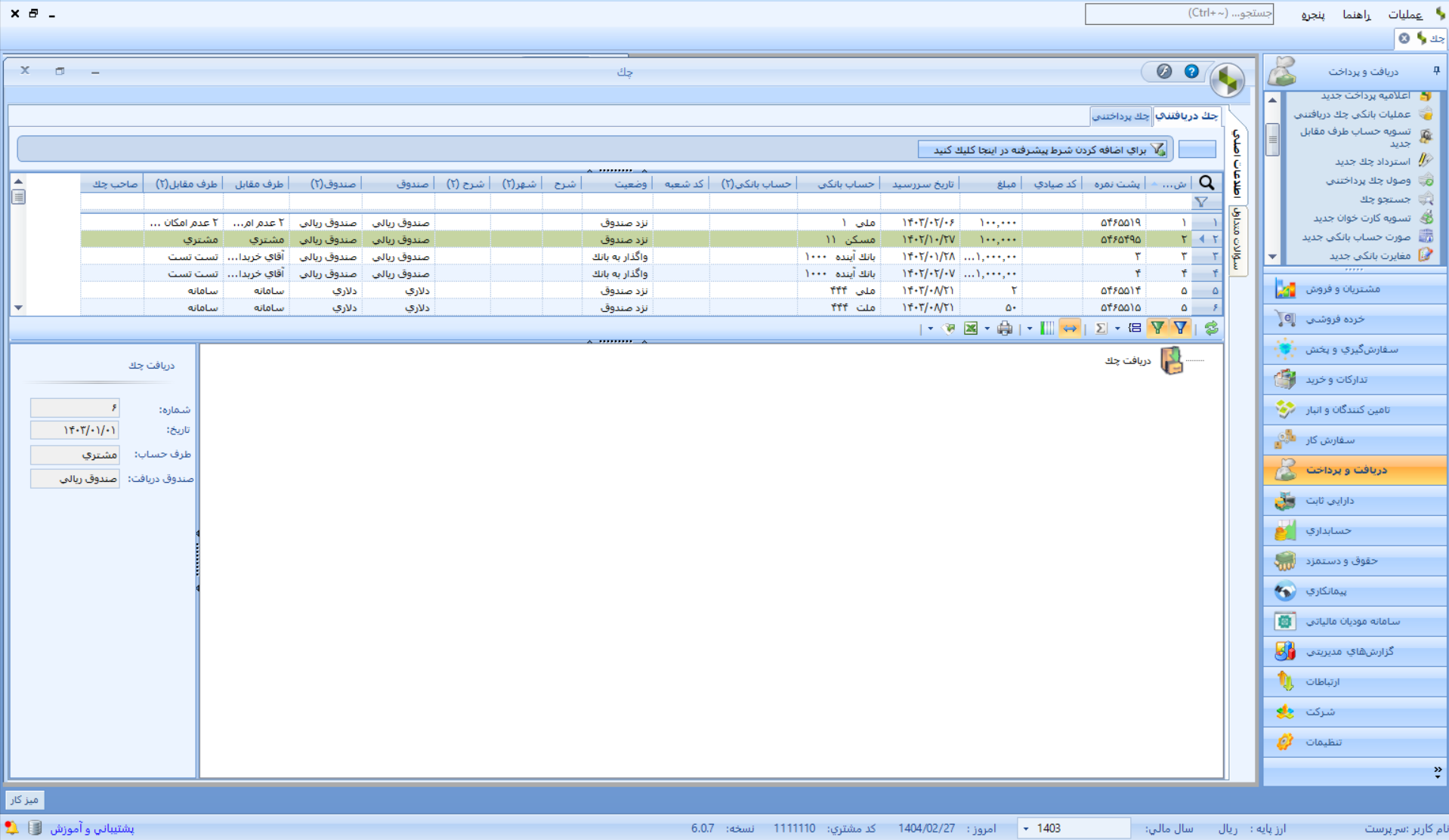This screenshot has height=840, width=1449.
Task: Open 'مغایرت بانکی جدید' sidebar item
Action: tap(1370, 255)
